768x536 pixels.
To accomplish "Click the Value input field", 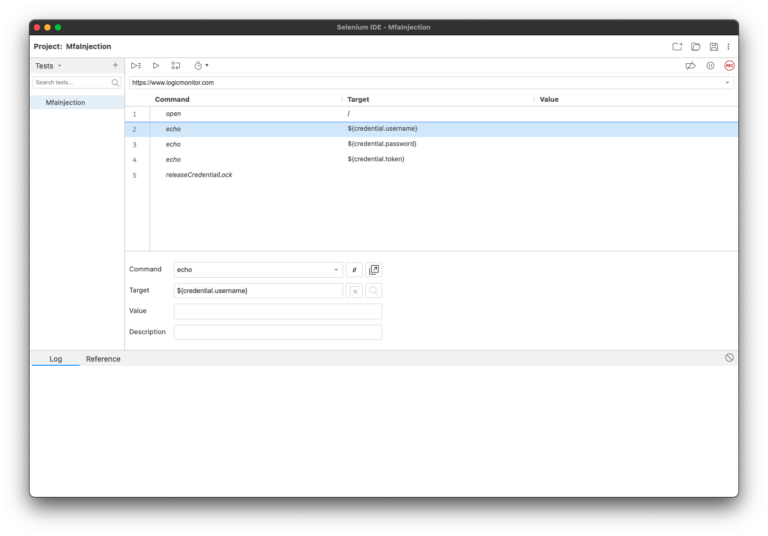I will [x=278, y=311].
